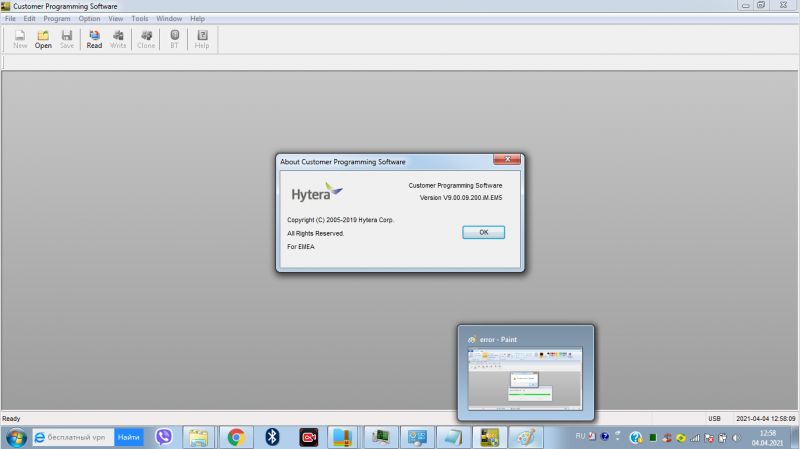Click the network signal tray icon
The image size is (800, 449).
pos(695,438)
